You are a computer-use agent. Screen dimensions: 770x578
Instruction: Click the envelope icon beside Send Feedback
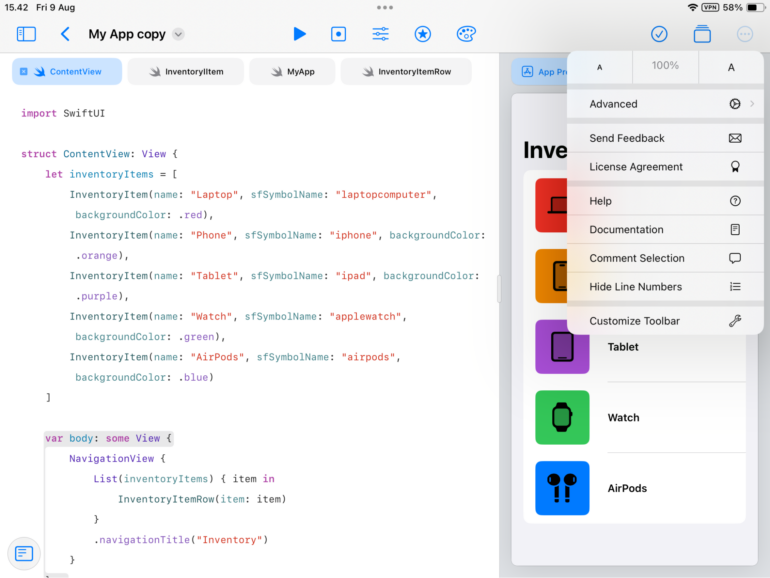tap(735, 138)
